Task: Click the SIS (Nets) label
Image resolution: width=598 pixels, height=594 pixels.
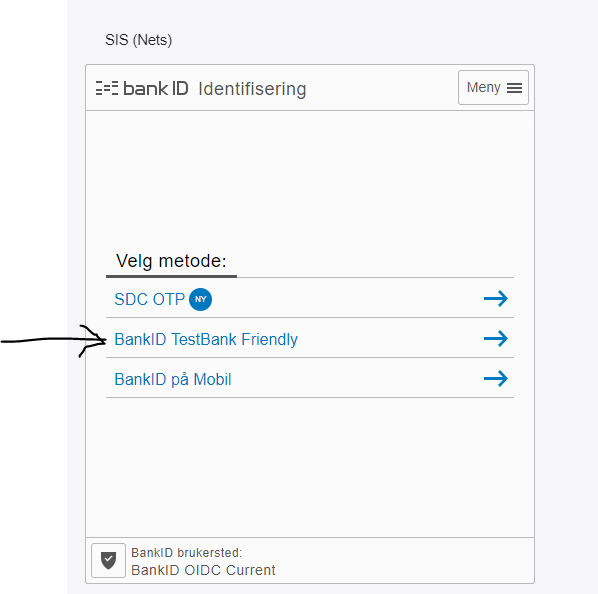Action: tap(138, 40)
